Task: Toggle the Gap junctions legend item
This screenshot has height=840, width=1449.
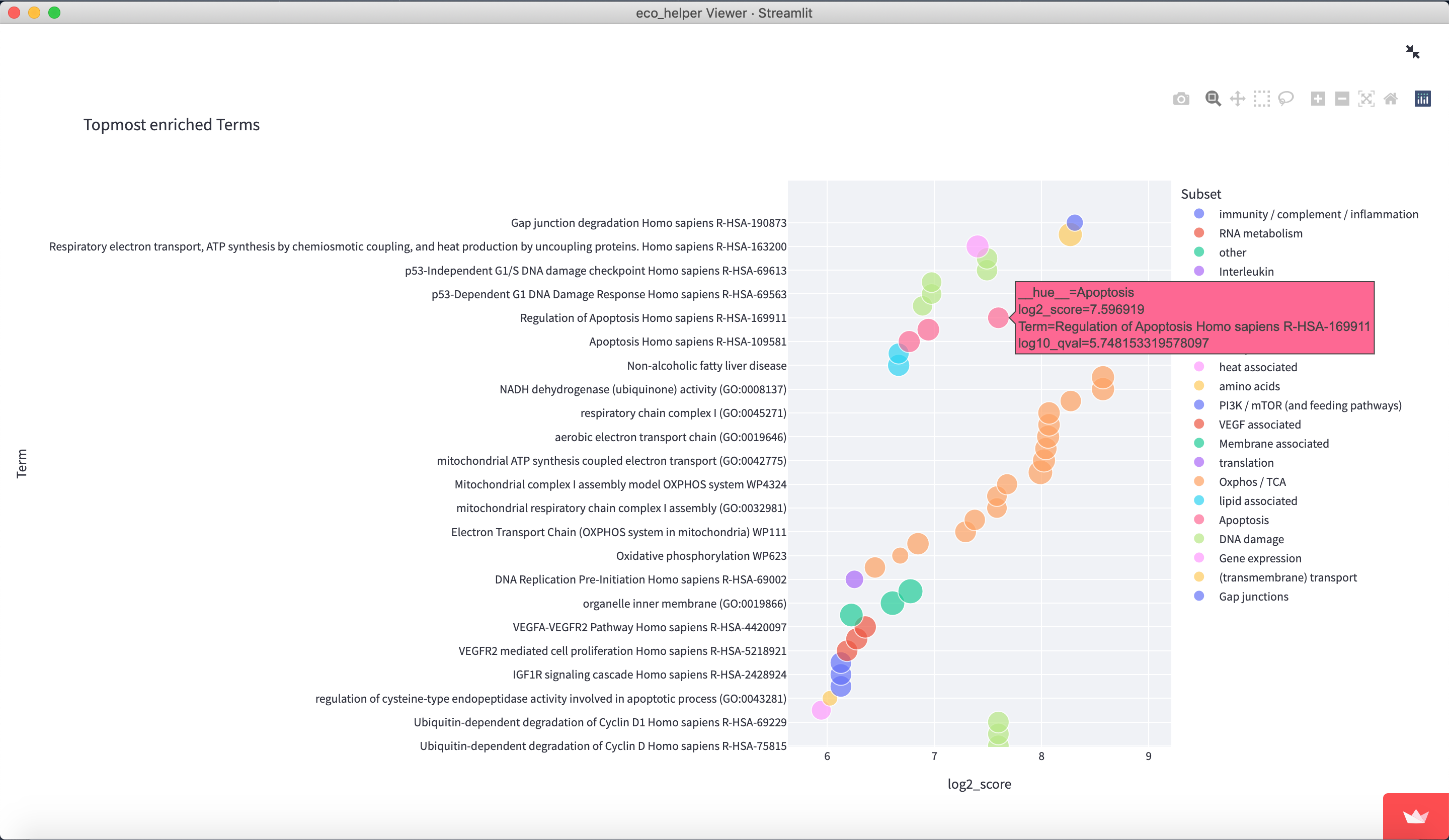Action: (1253, 597)
